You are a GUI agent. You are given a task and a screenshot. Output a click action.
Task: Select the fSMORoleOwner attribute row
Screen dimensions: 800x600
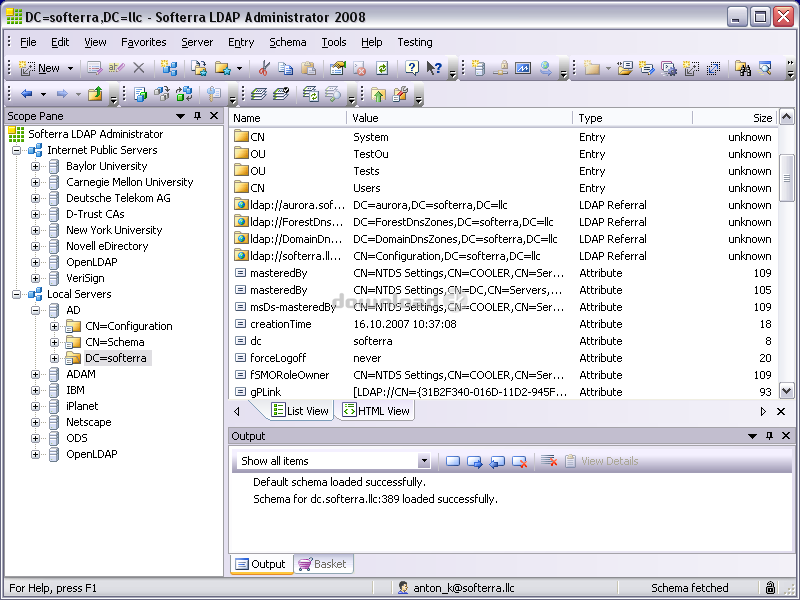point(504,375)
